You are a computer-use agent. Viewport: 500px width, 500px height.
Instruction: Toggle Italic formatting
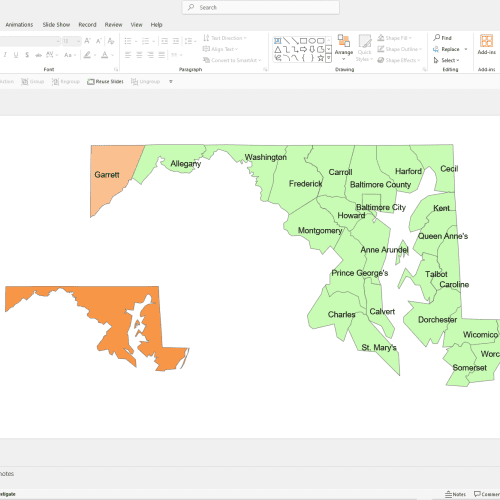5,55
